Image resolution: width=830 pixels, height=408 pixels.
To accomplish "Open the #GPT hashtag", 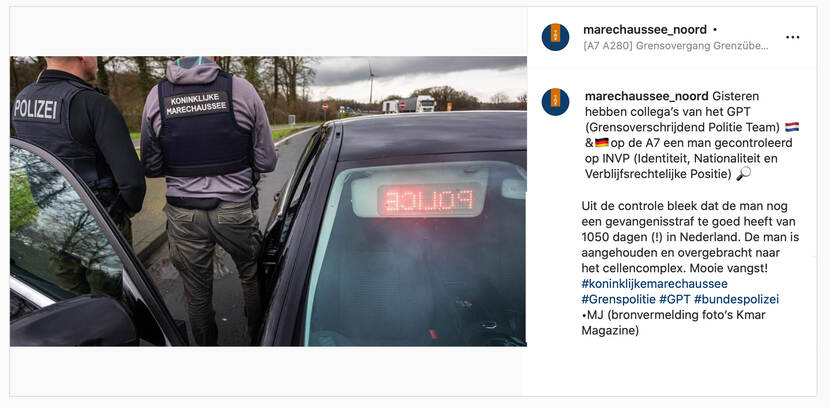I will click(675, 300).
